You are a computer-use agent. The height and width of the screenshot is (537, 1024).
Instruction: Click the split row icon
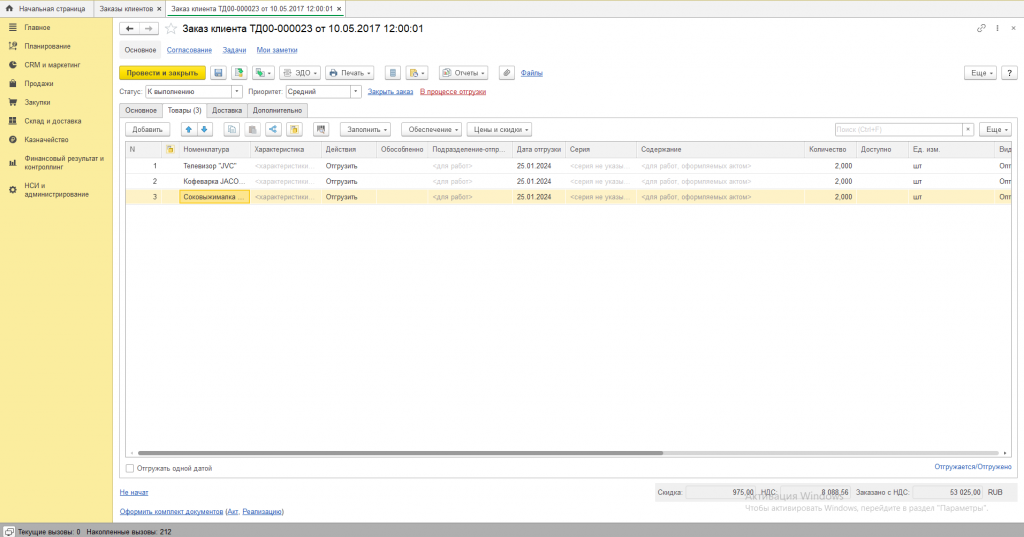(x=274, y=129)
